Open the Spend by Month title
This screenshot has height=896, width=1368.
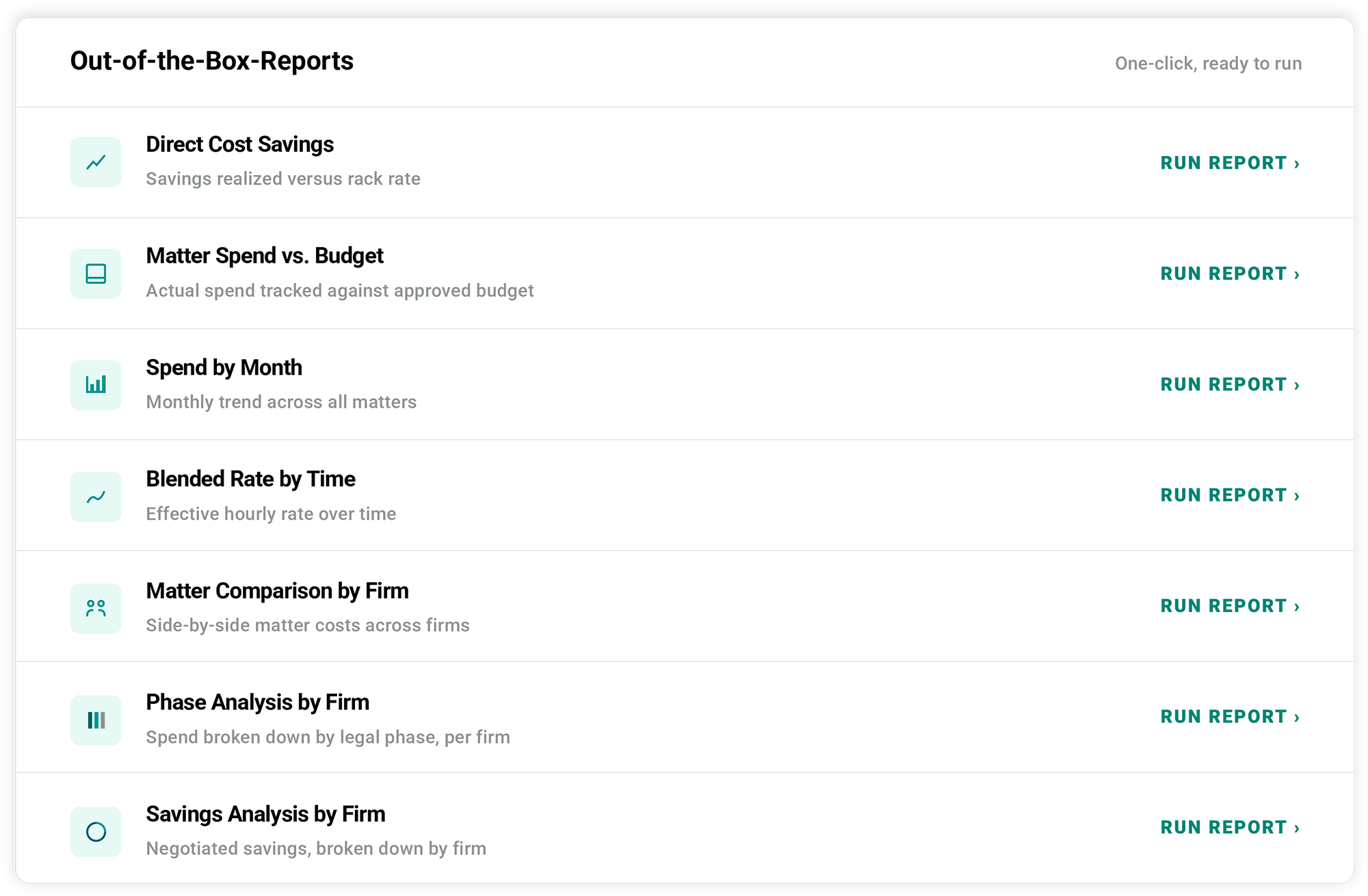tap(224, 368)
